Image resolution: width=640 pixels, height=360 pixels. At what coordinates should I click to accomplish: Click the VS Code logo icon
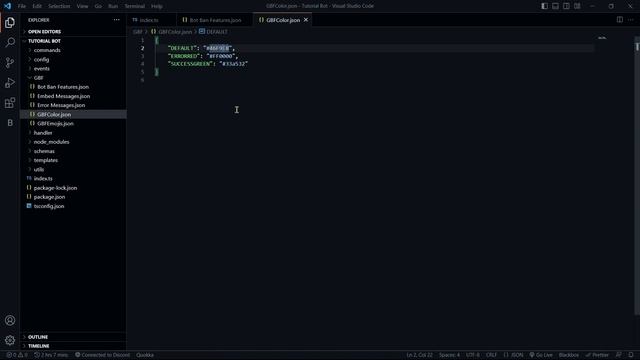click(x=7, y=6)
